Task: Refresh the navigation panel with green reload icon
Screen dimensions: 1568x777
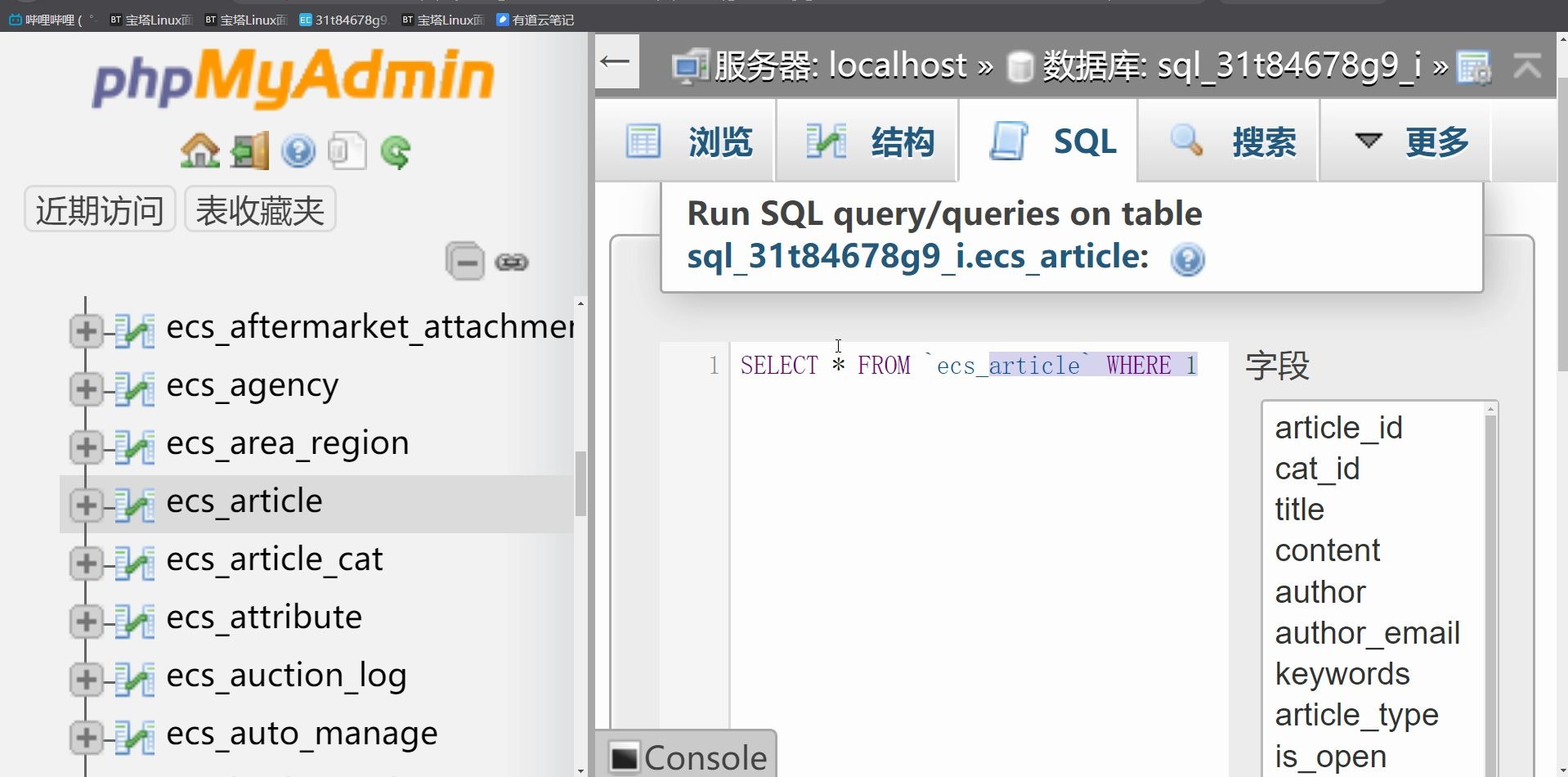Action: point(396,150)
